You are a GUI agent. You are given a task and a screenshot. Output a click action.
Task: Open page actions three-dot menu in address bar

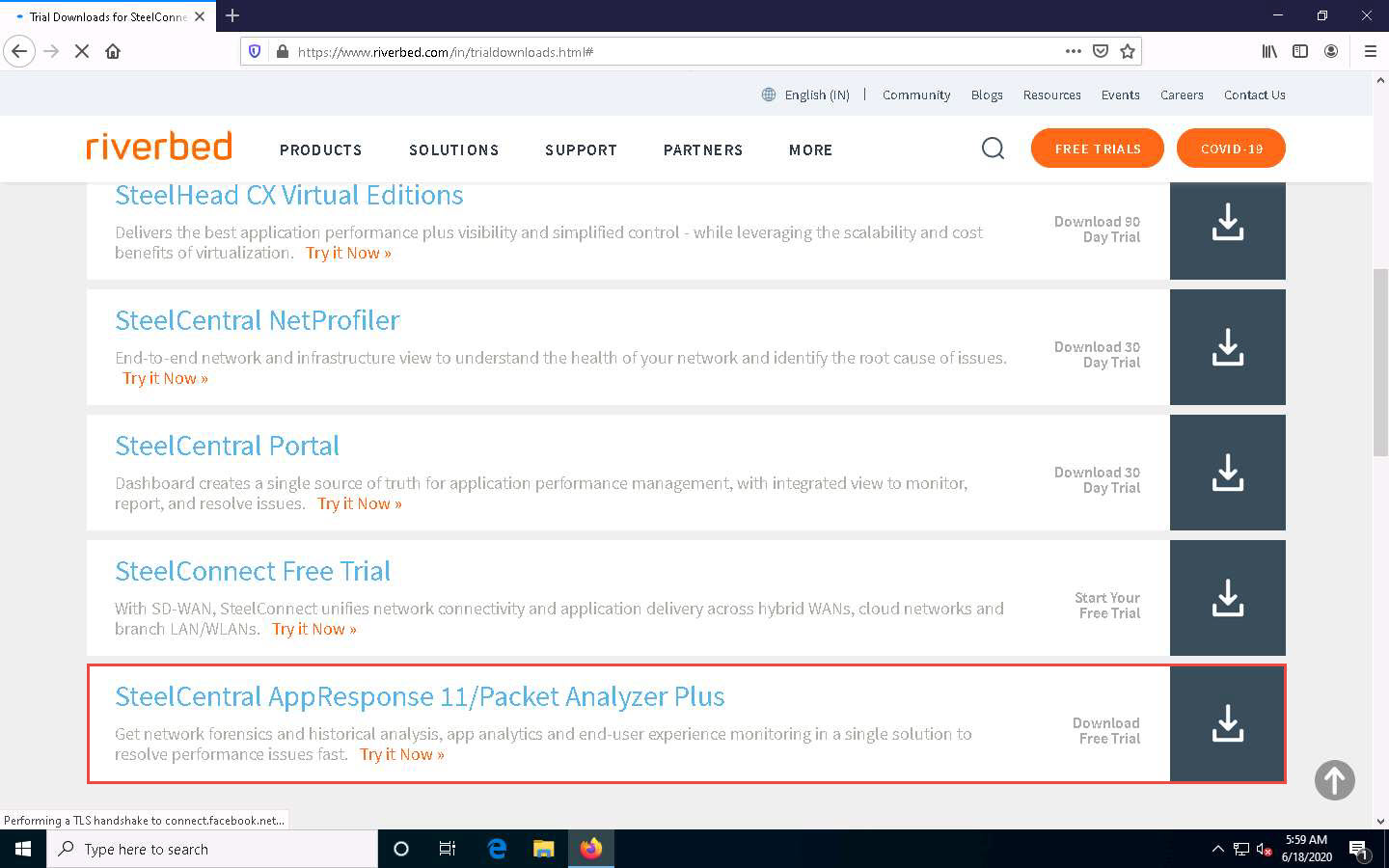pos(1074,51)
